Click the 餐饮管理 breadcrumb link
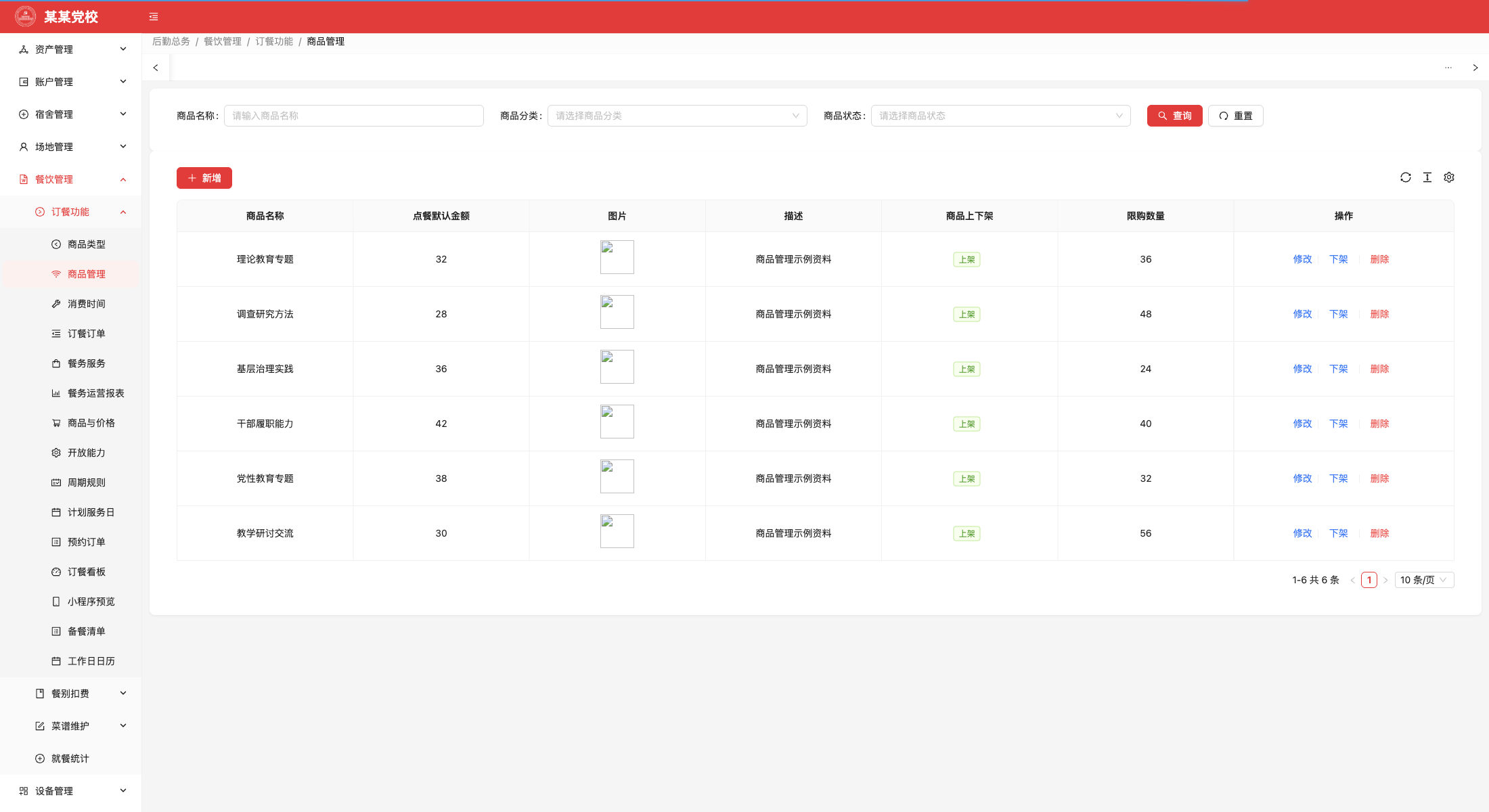Image resolution: width=1489 pixels, height=812 pixels. coord(223,41)
